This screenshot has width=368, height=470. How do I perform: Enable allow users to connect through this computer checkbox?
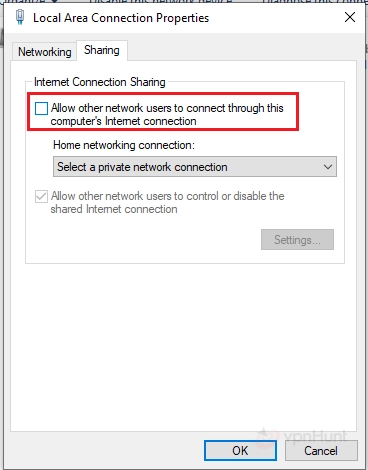[x=41, y=109]
